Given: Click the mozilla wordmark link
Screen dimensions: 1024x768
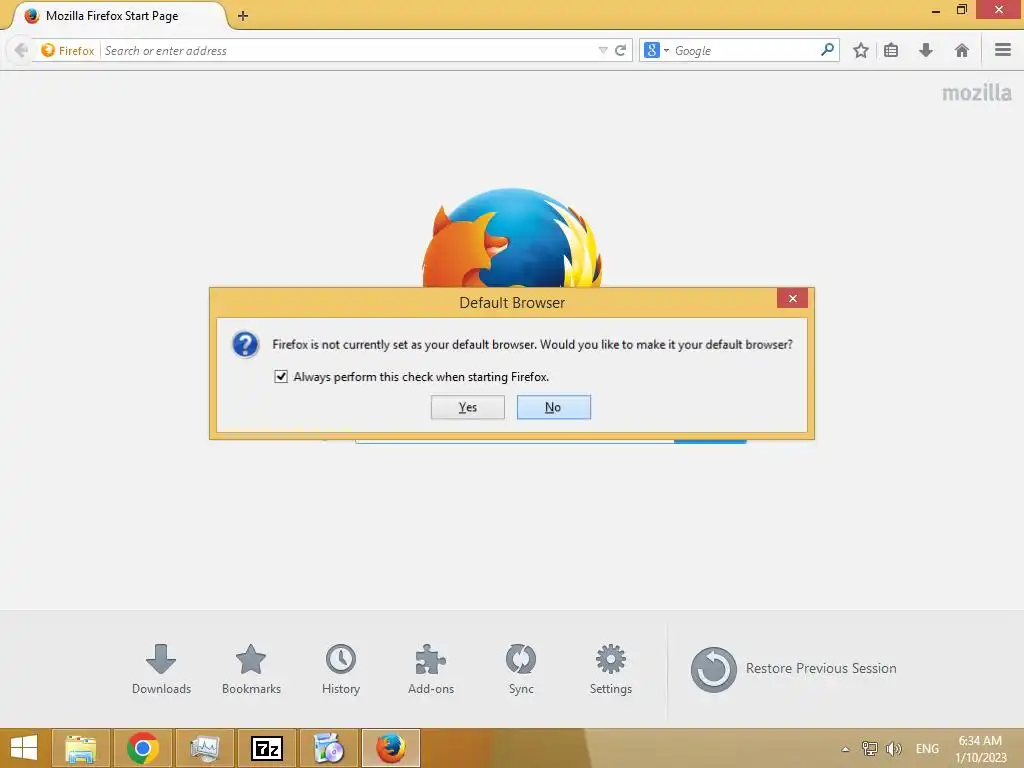Looking at the screenshot, I should [976, 93].
